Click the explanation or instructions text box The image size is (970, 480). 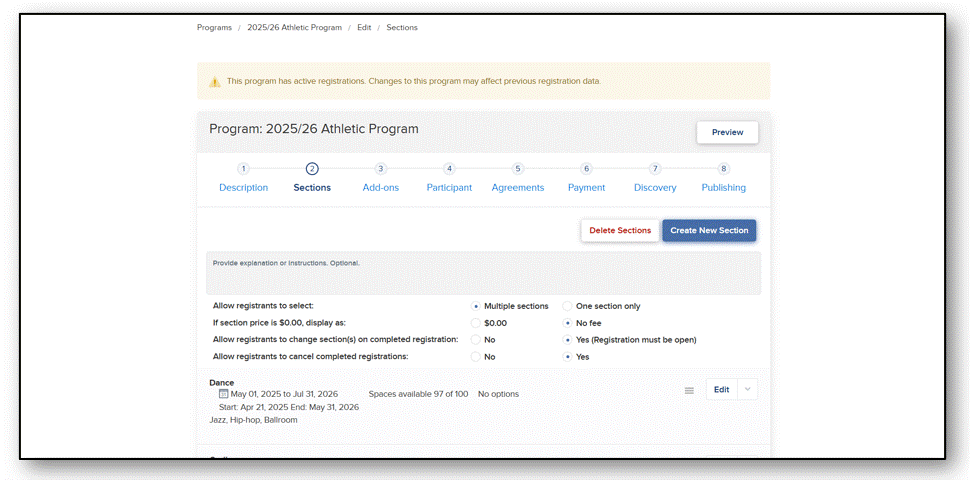pyautogui.click(x=484, y=273)
